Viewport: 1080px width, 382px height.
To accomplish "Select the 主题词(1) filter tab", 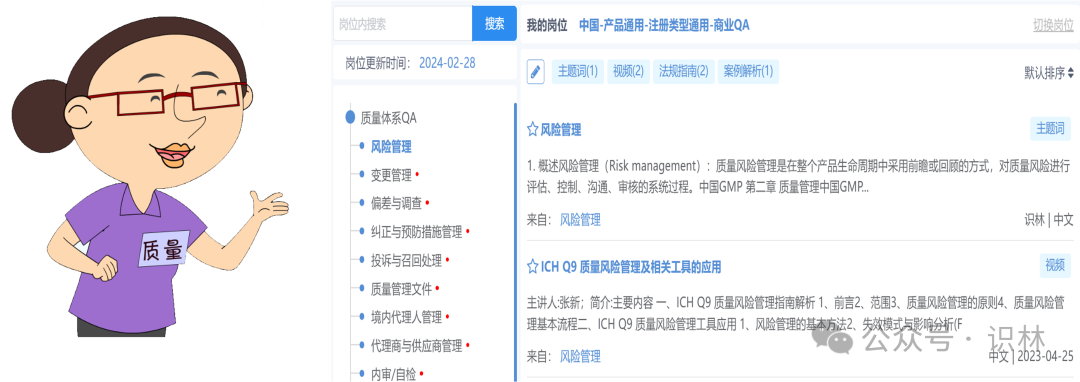I will pos(577,72).
